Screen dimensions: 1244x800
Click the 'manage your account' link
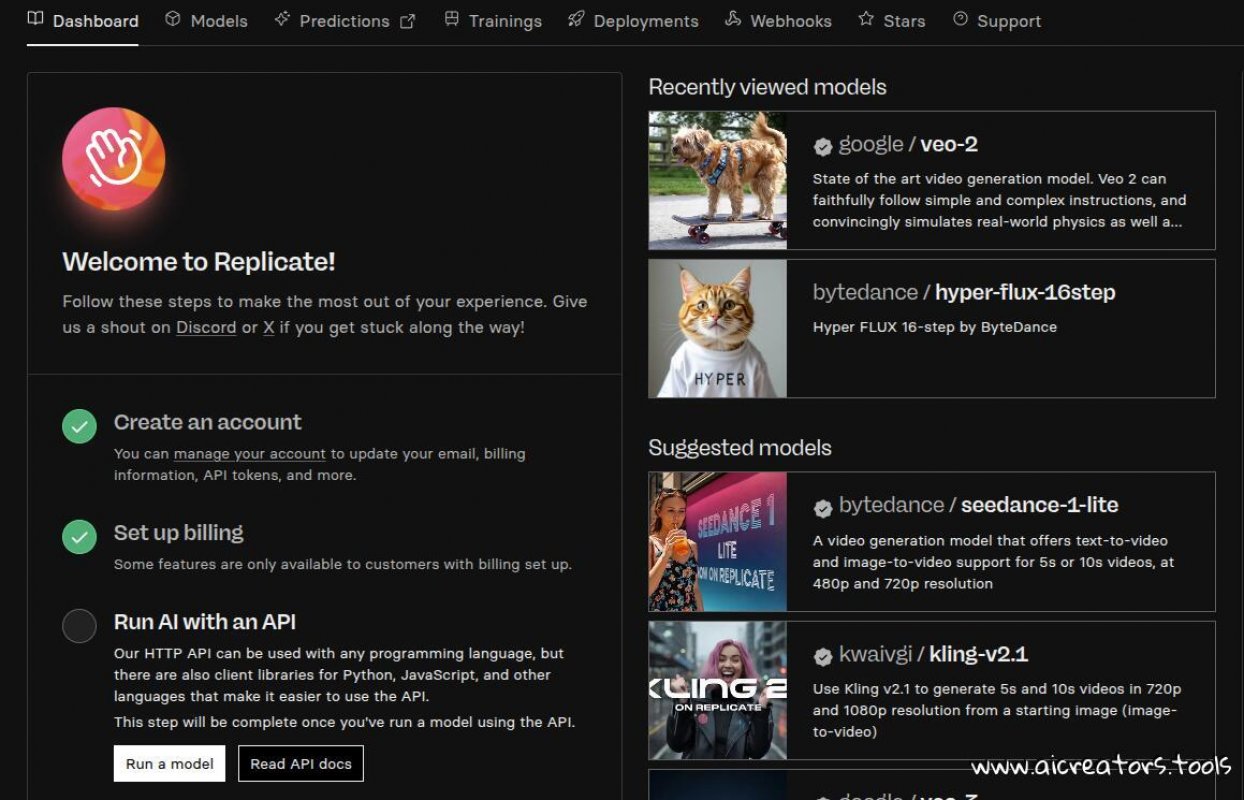[x=248, y=453]
